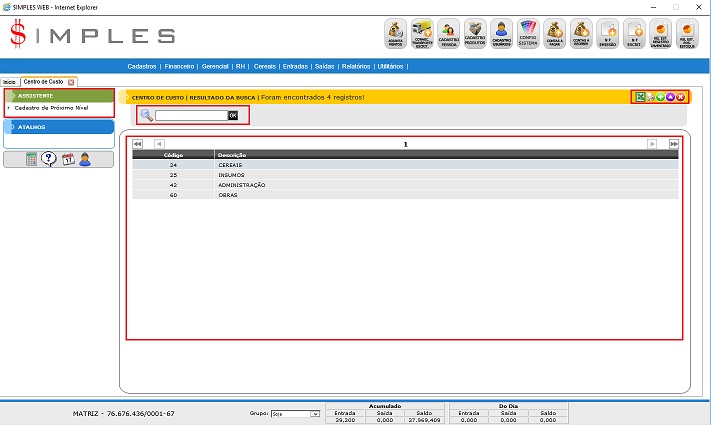This screenshot has height=425, width=711.
Task: Click the Config Sistema color fan icon
Action: pos(529,34)
